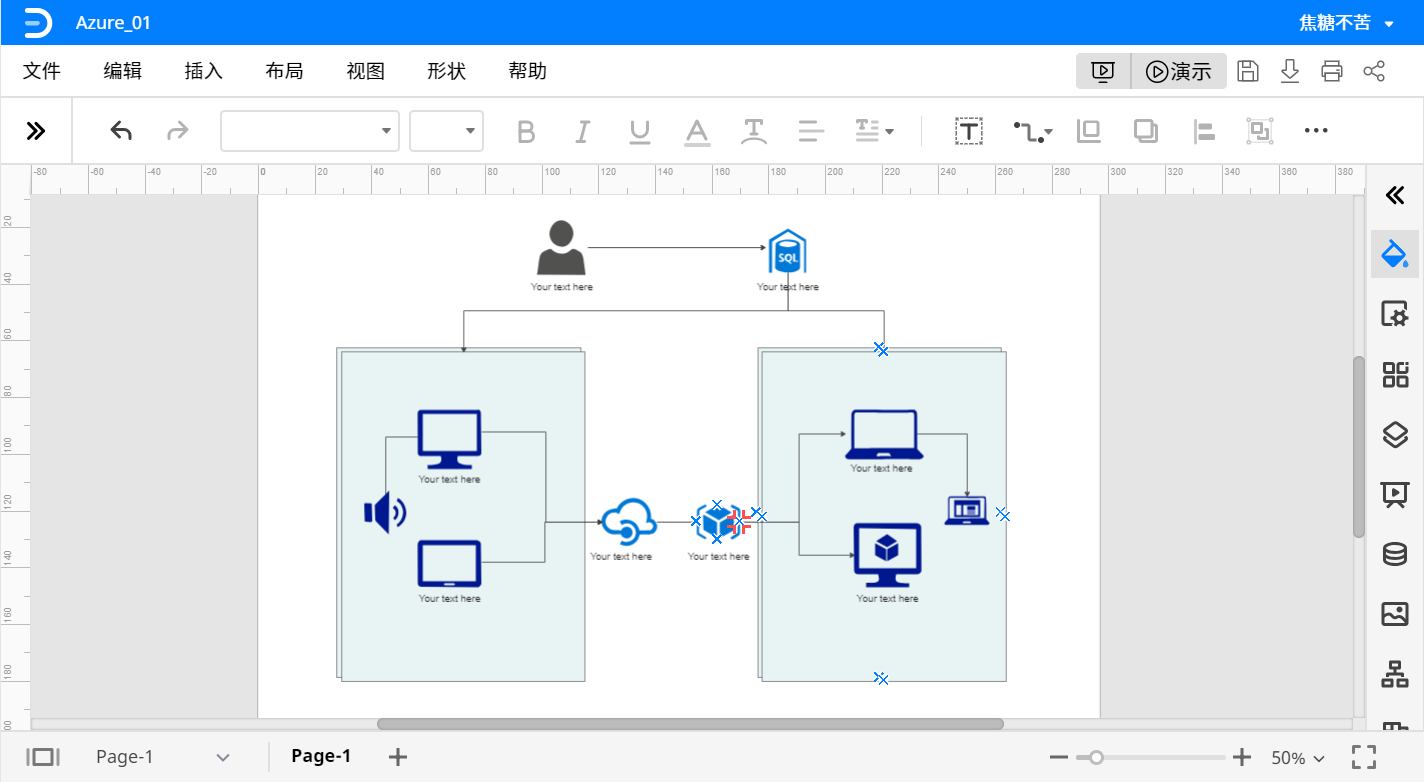Viewport: 1424px width, 782px height.
Task: Open the 编辑 menu
Action: [123, 71]
